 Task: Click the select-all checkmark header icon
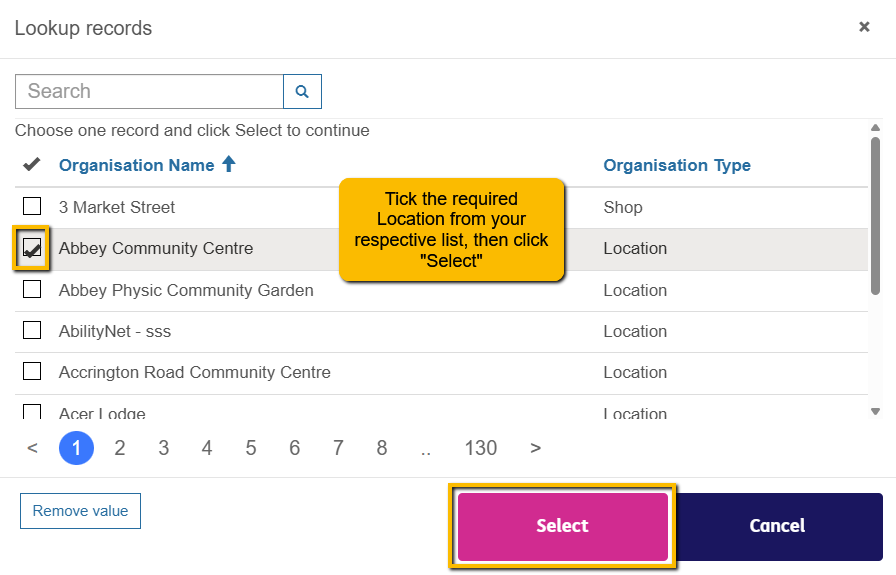tap(32, 165)
